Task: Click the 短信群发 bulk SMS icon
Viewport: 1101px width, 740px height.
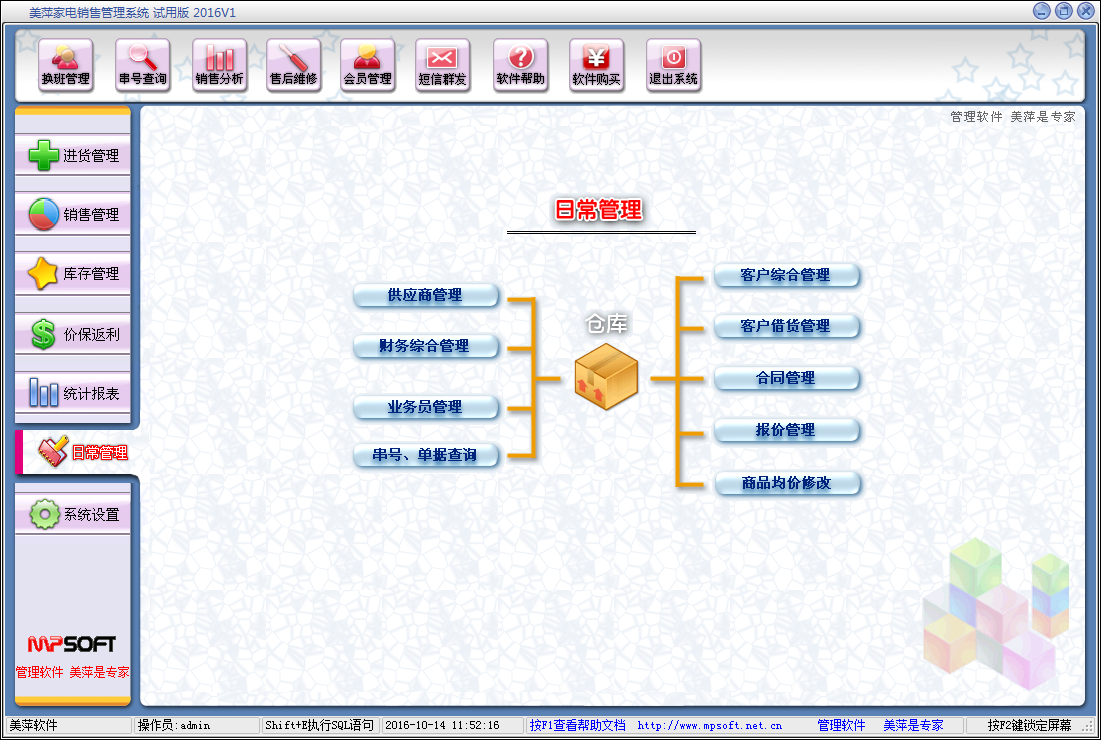Action: [442, 65]
